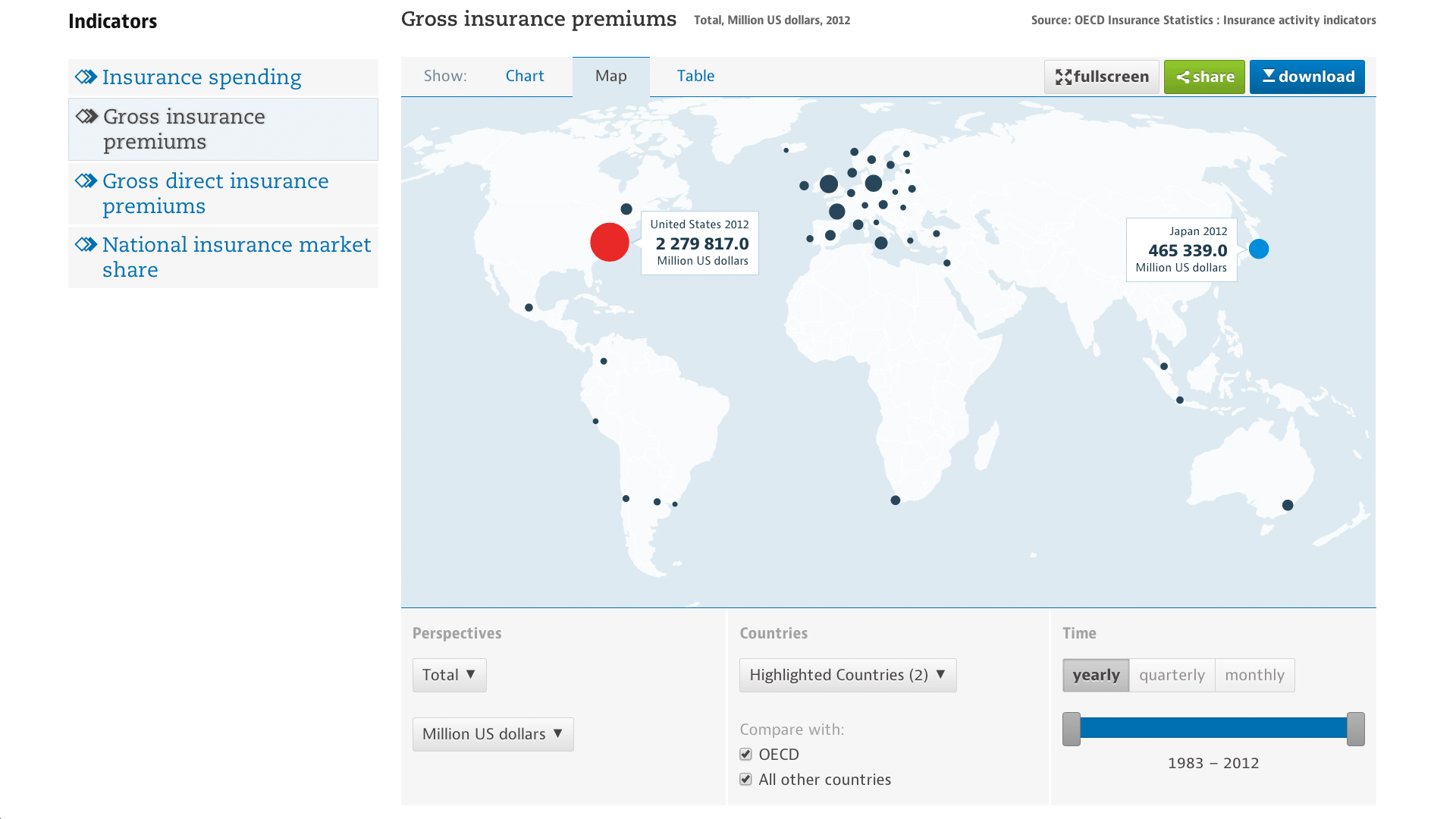Select the monthly time frequency option
The width and height of the screenshot is (1456, 819).
(1254, 676)
